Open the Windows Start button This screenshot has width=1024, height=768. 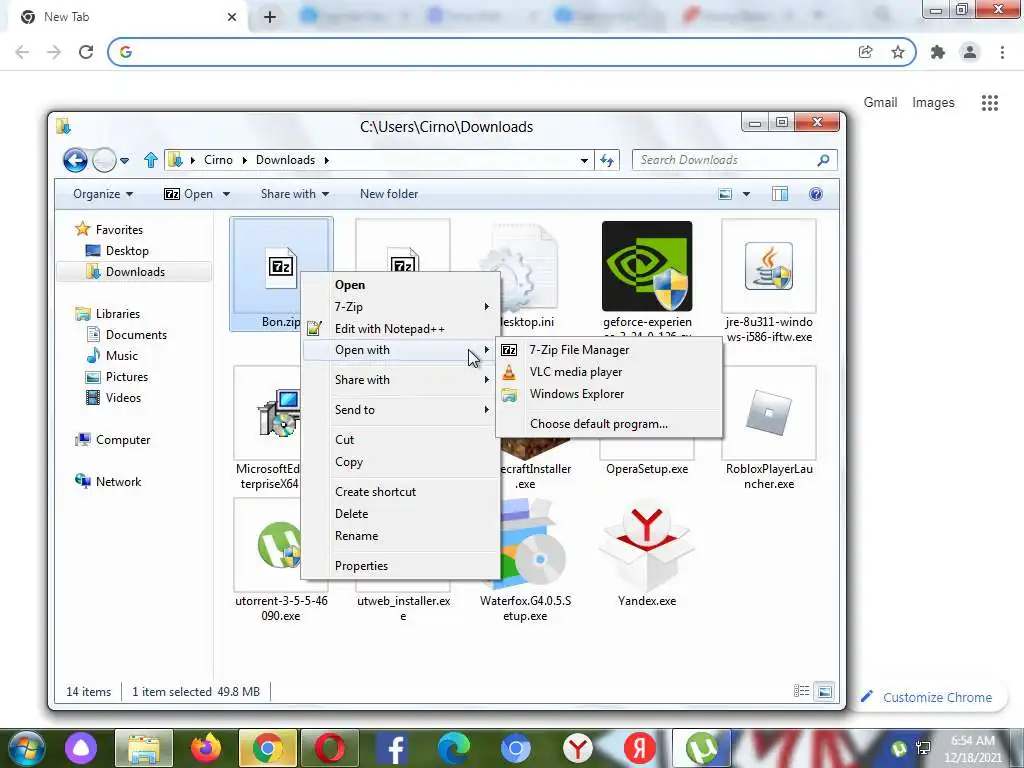(x=26, y=748)
